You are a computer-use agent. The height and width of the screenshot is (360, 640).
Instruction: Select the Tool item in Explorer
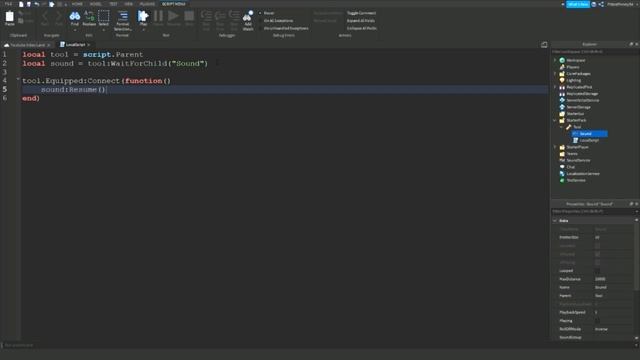pyautogui.click(x=577, y=127)
